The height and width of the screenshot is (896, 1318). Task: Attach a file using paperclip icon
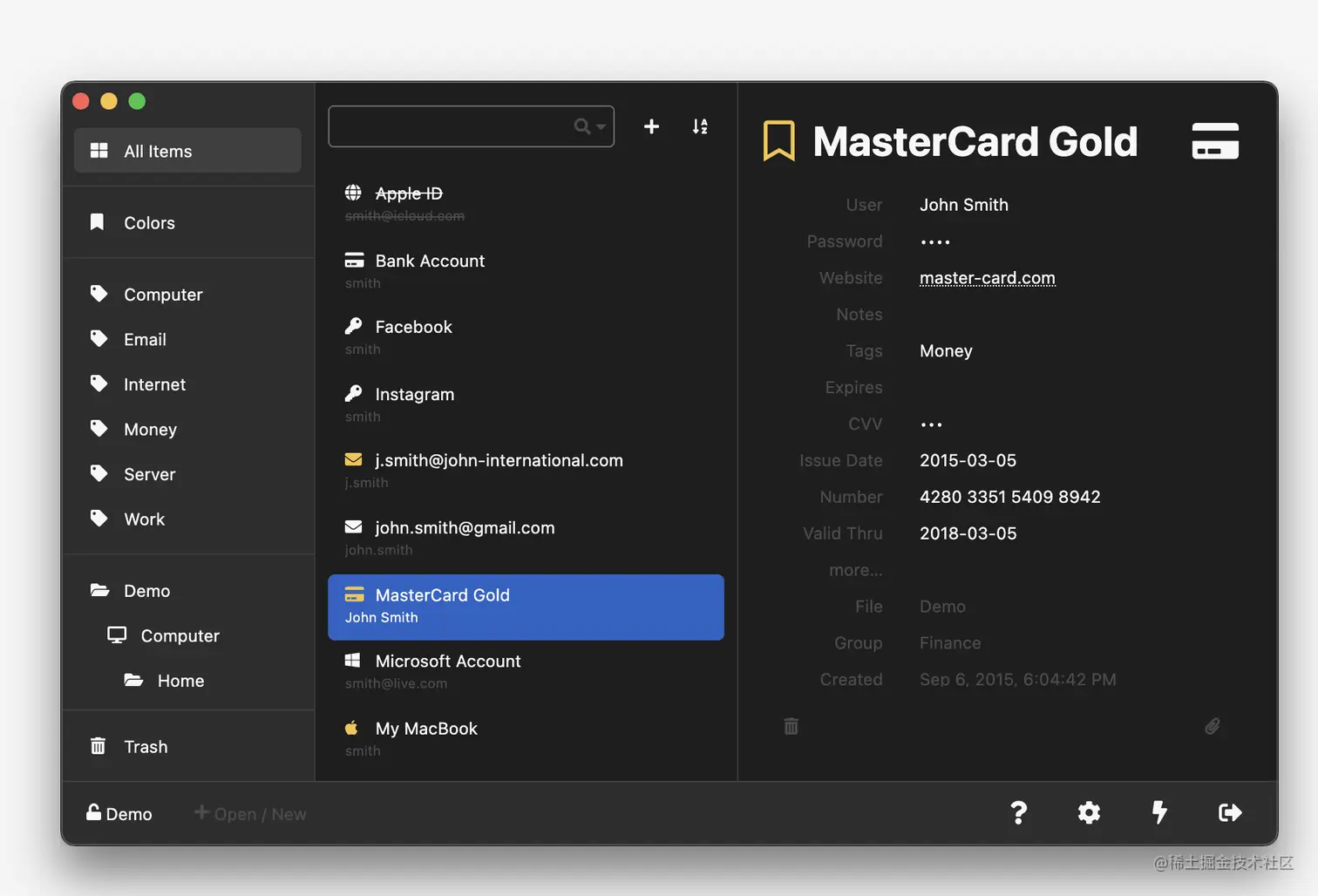pyautogui.click(x=1212, y=726)
